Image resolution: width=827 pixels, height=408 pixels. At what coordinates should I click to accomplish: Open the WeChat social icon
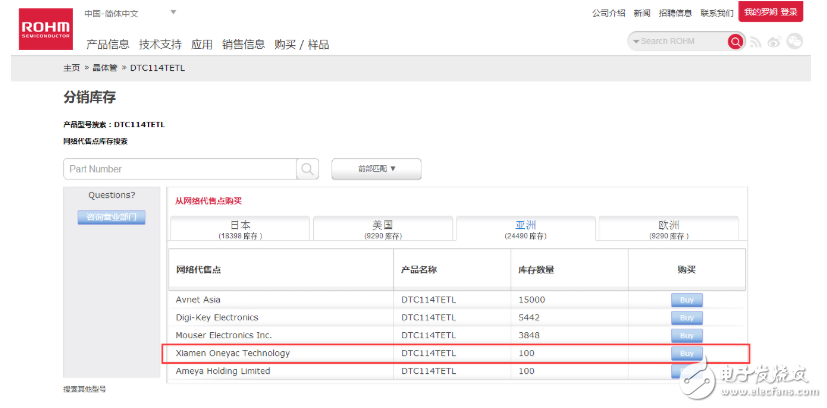794,41
